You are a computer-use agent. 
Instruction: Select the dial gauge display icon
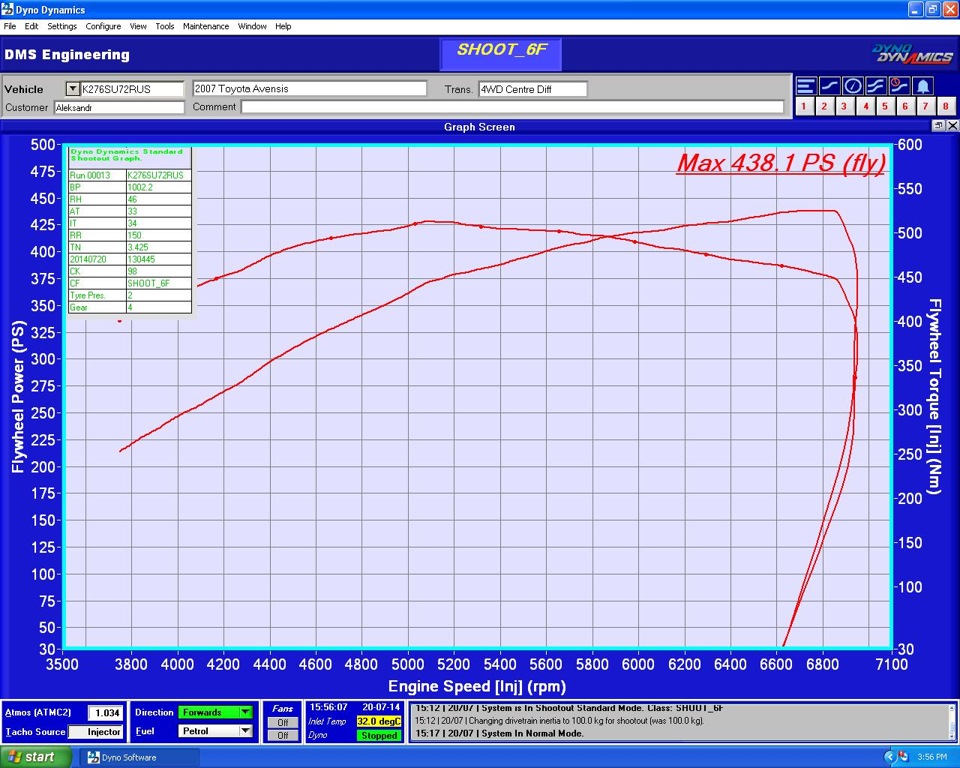pos(851,85)
